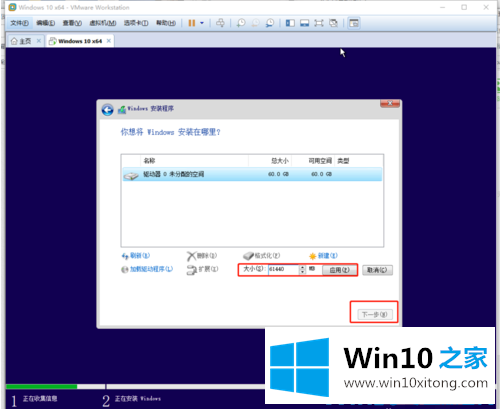
Task: Toggle the library sidebar view icon
Action: pyautogui.click(x=290, y=23)
